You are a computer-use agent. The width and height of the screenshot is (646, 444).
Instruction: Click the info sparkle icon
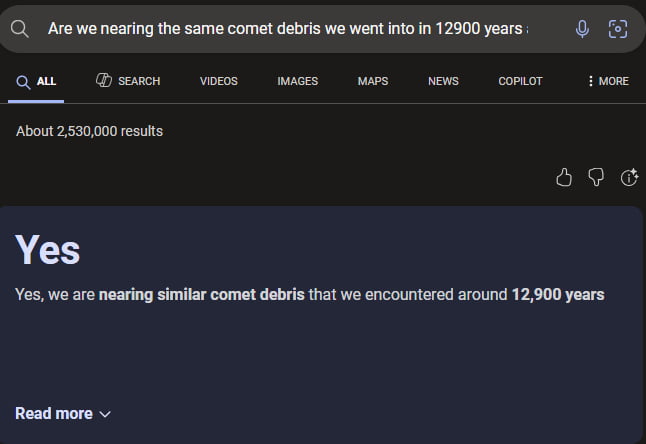pos(629,177)
